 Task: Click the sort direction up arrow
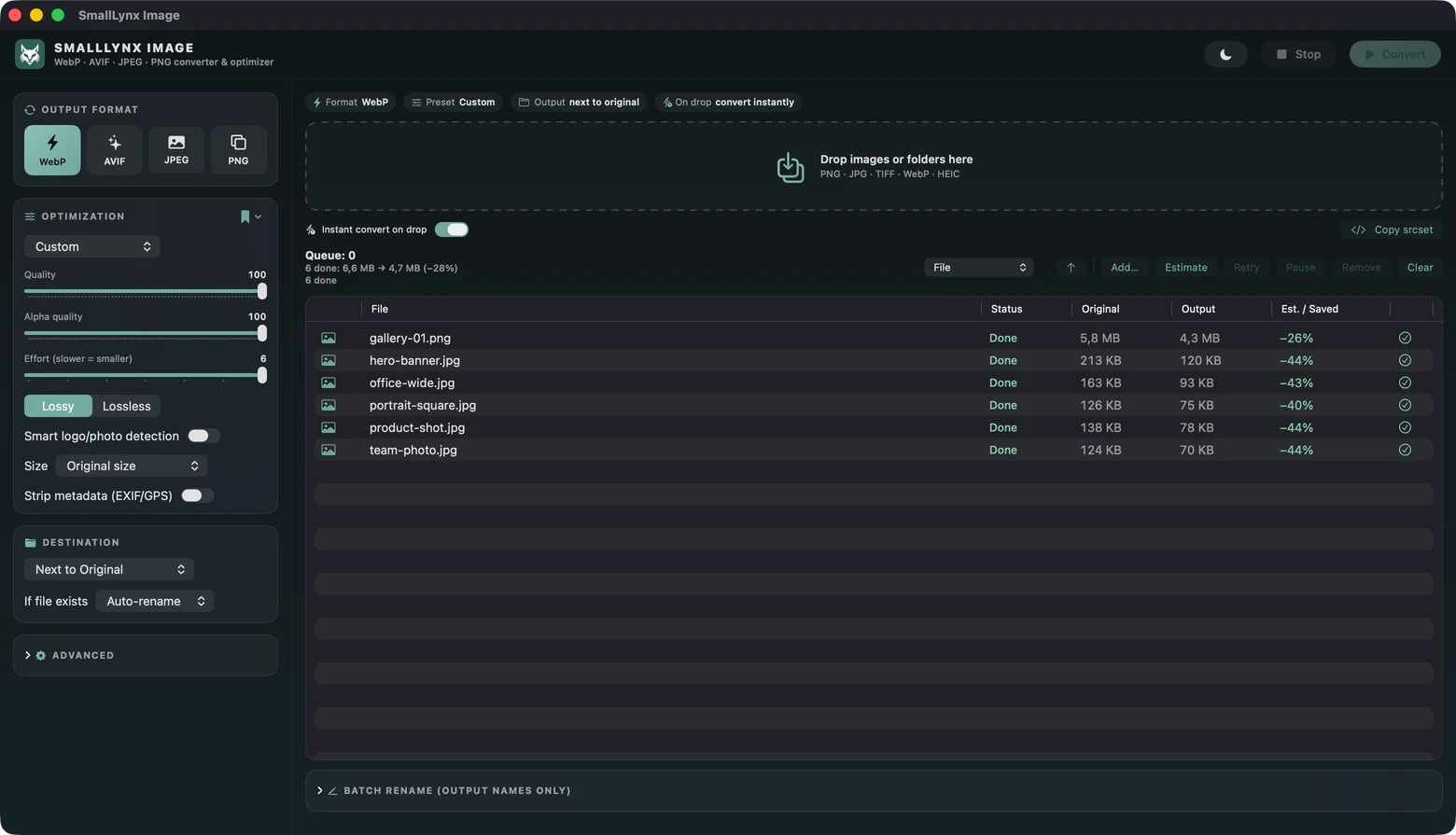pos(1071,268)
